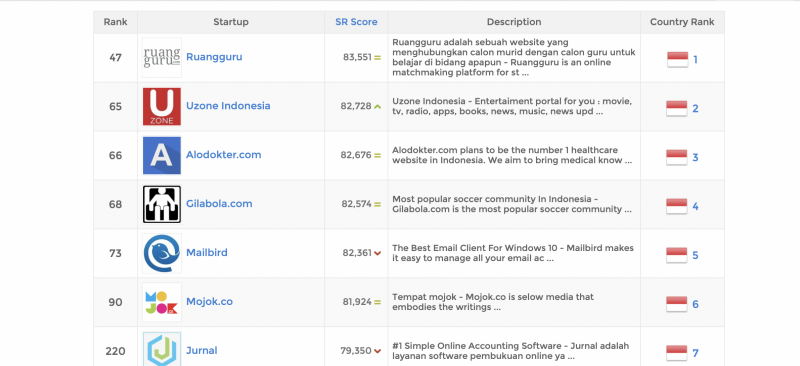Select the rank 90 cell
The image size is (800, 366).
pos(115,302)
